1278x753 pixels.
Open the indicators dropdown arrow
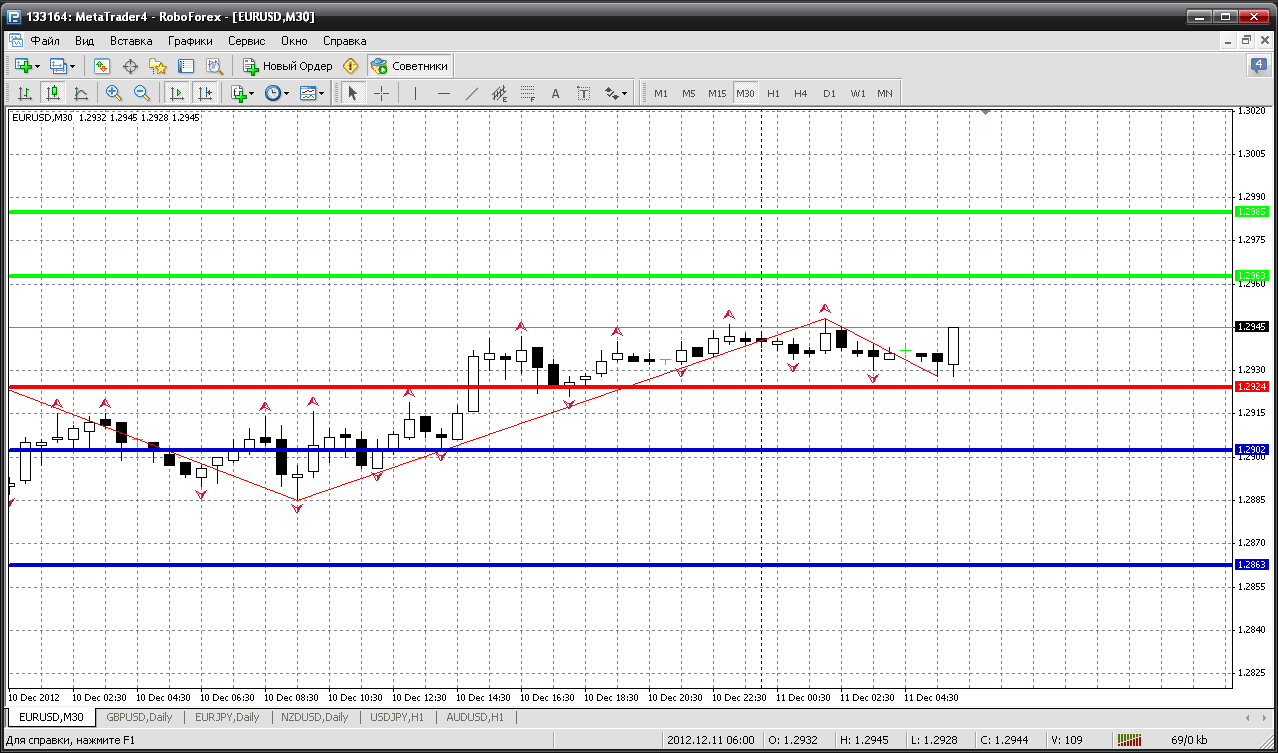[x=252, y=93]
